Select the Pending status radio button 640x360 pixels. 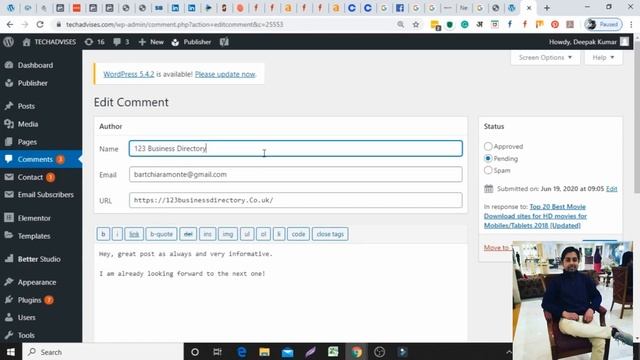488,158
